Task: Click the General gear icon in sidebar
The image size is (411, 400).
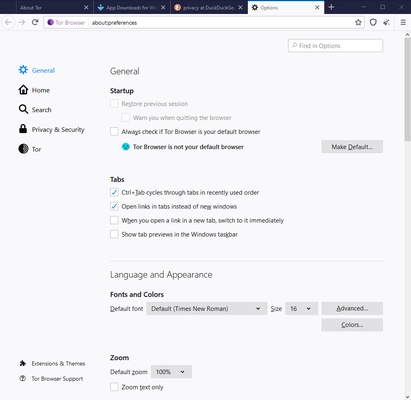Action: click(x=23, y=70)
